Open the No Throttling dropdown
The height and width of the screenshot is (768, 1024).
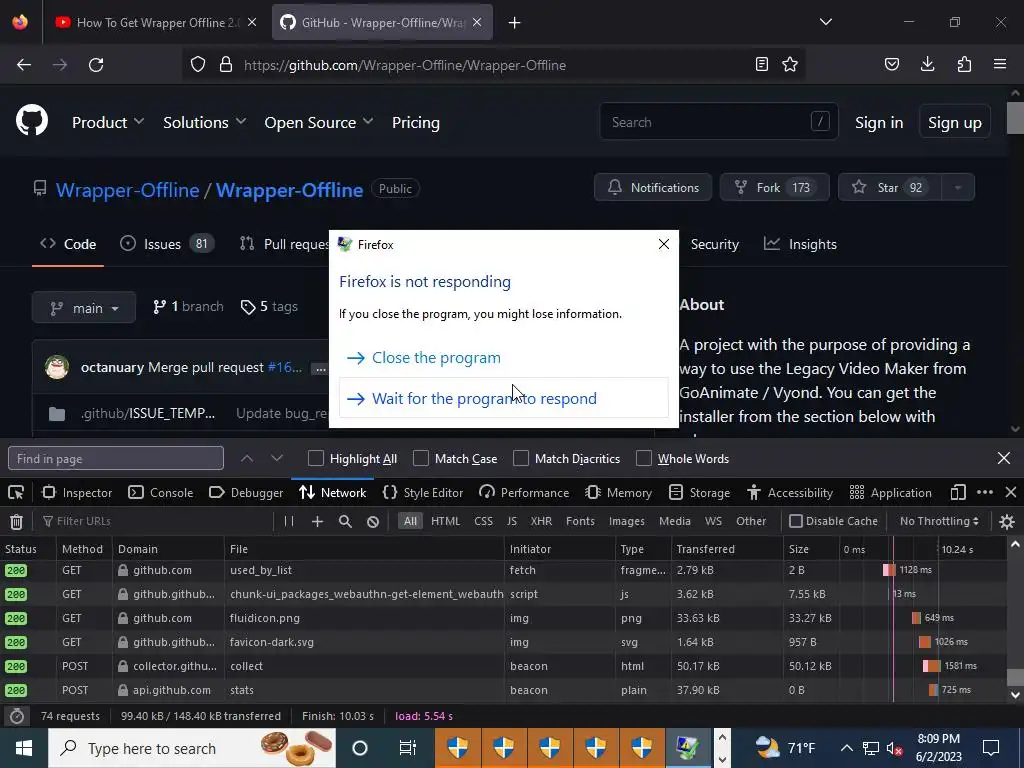point(939,521)
